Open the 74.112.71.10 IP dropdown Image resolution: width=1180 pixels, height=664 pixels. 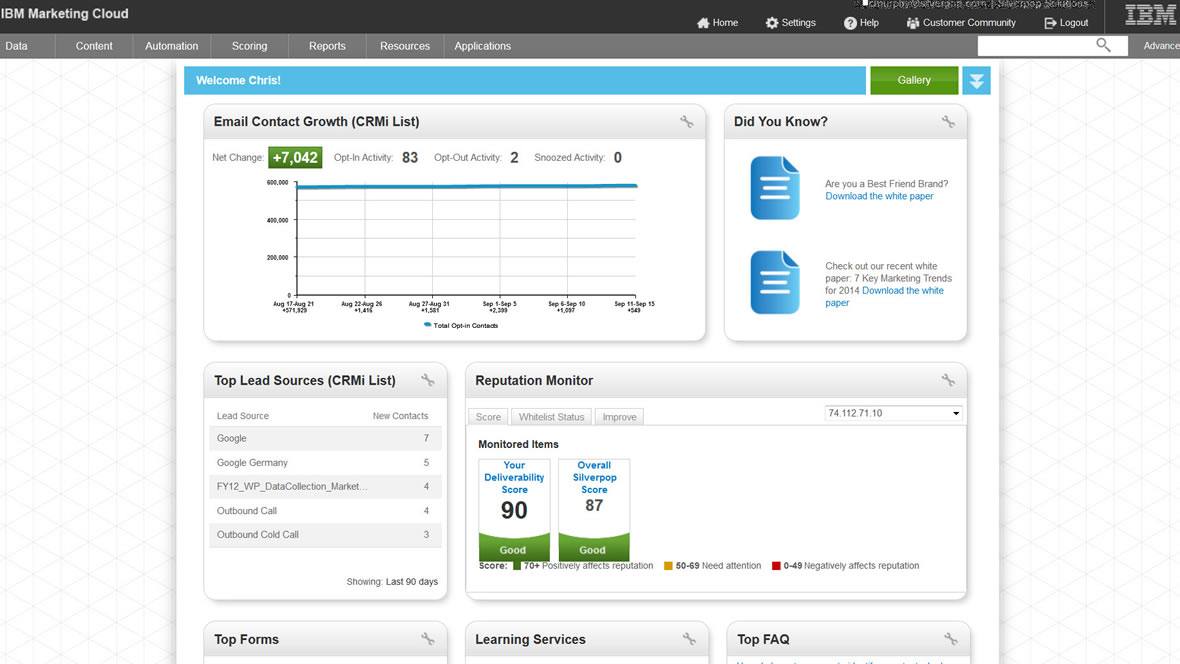[893, 413]
